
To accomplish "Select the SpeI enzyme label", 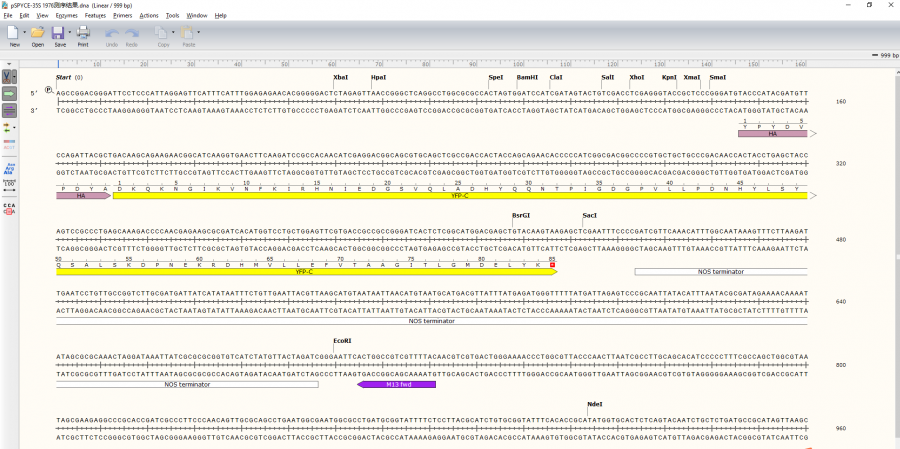I will 495,77.
